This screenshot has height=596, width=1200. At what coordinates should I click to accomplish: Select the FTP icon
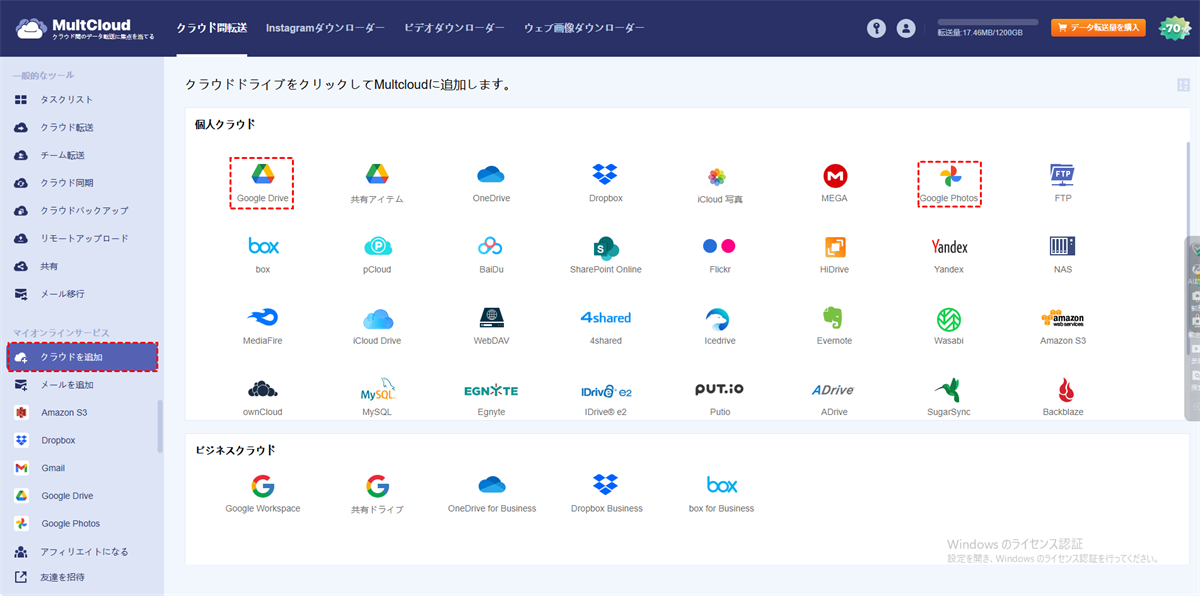[x=1063, y=184]
